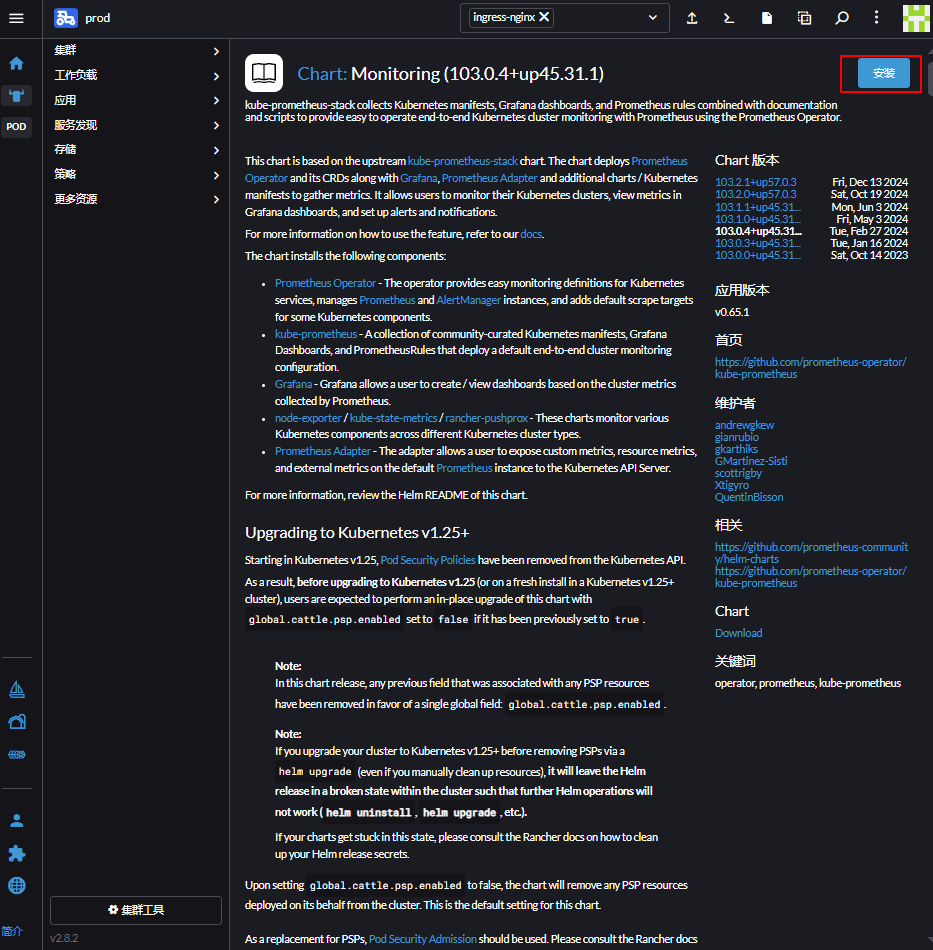Open the sailboat Continuous Delivery icon

[16, 689]
